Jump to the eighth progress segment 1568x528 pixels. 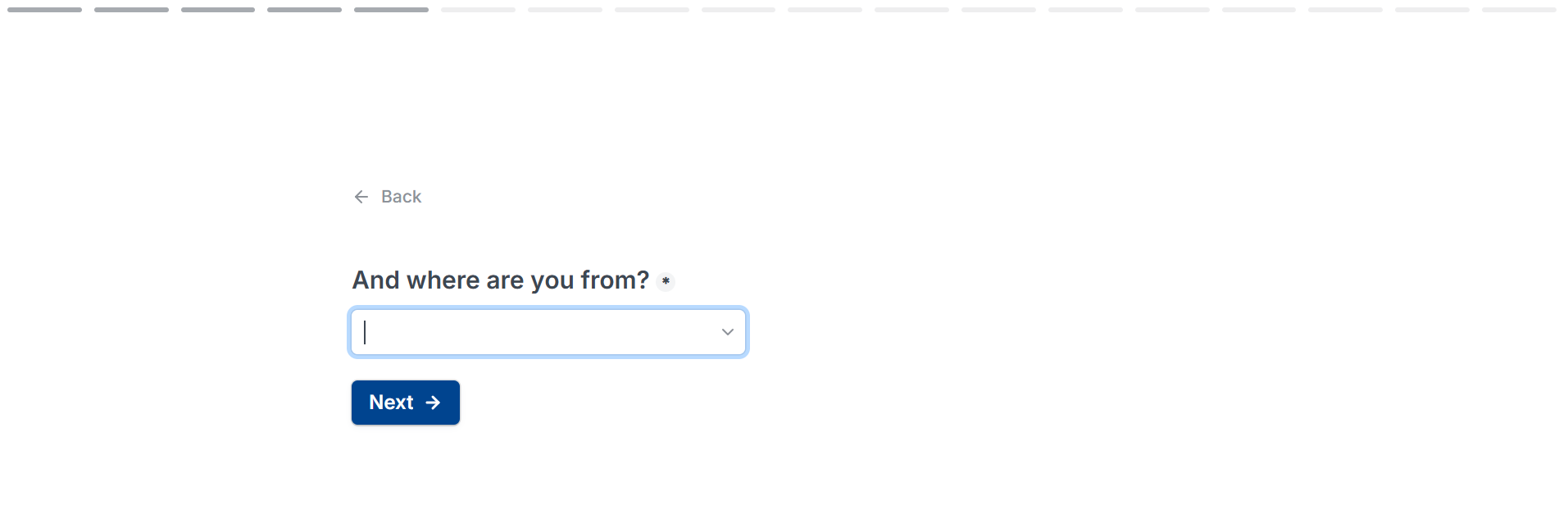[652, 10]
